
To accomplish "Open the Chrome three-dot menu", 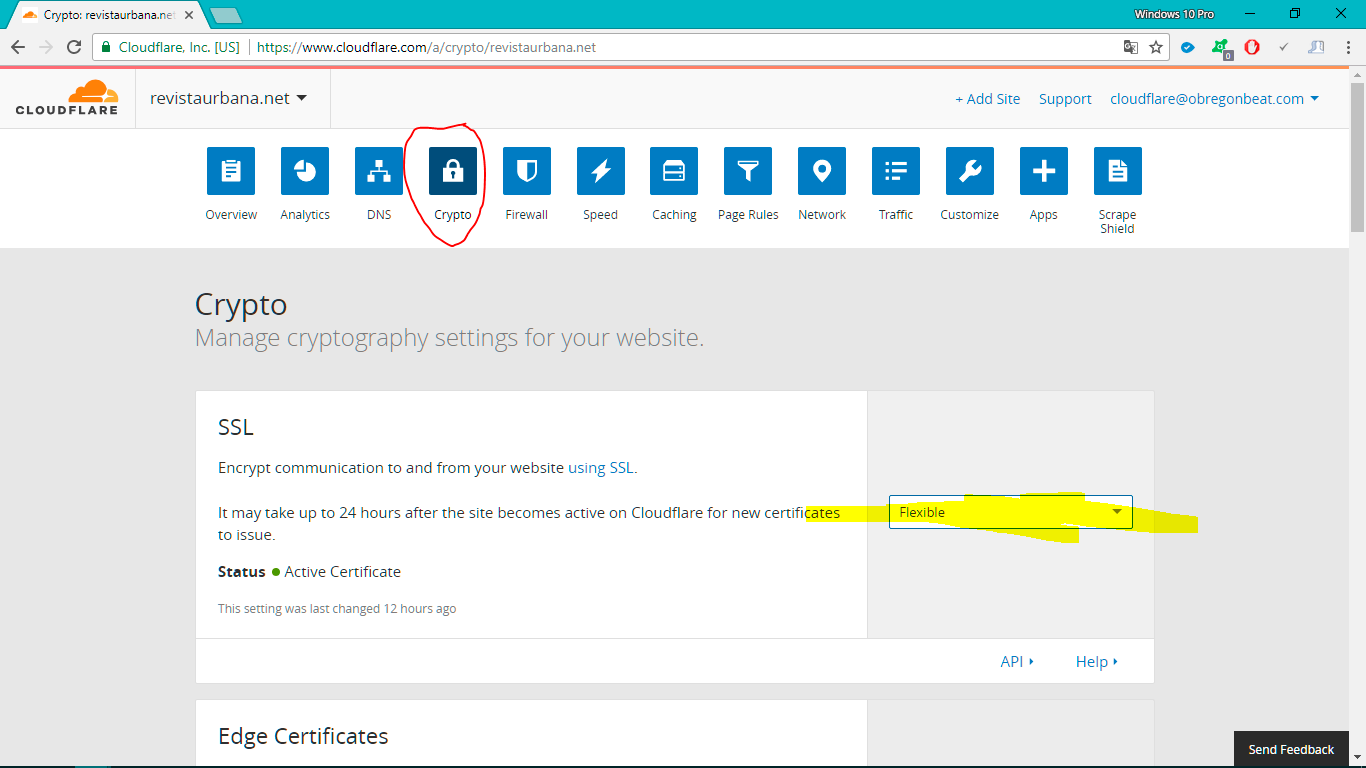I will point(1349,47).
